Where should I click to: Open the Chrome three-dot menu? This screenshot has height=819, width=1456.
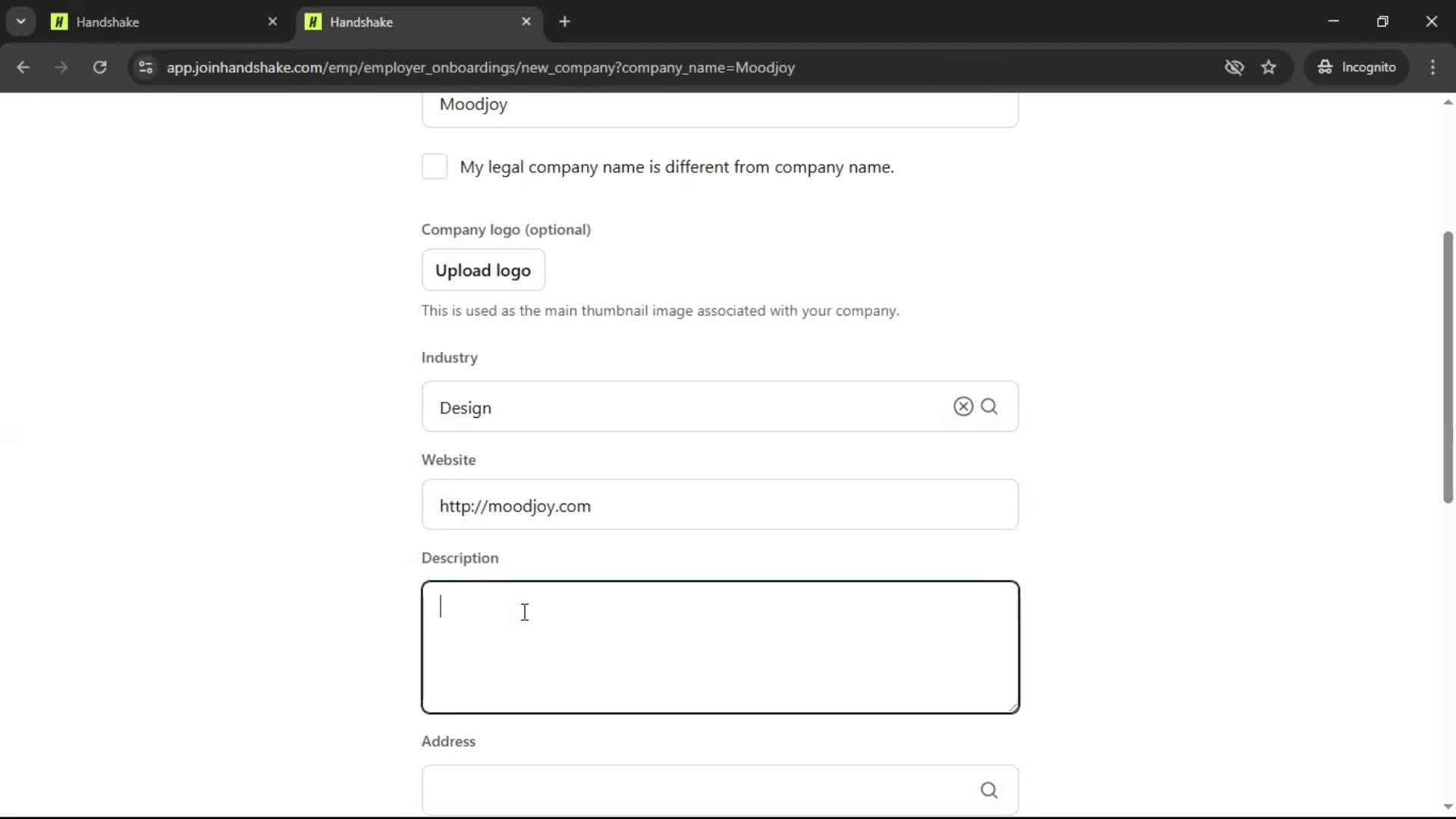[1432, 67]
